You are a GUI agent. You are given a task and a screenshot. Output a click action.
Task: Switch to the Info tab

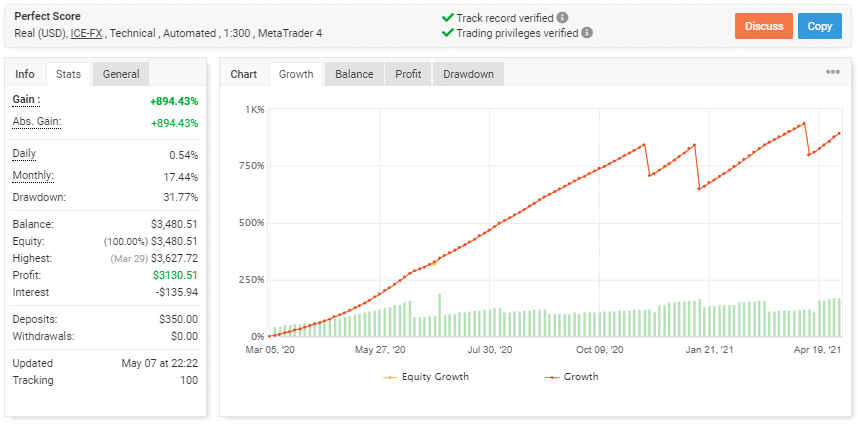tap(25, 74)
